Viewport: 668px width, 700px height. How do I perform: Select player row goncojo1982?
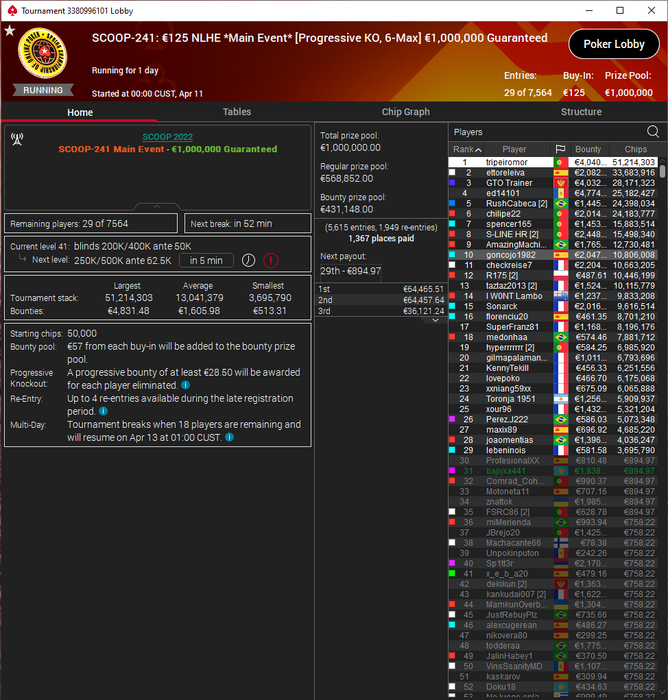pos(553,255)
